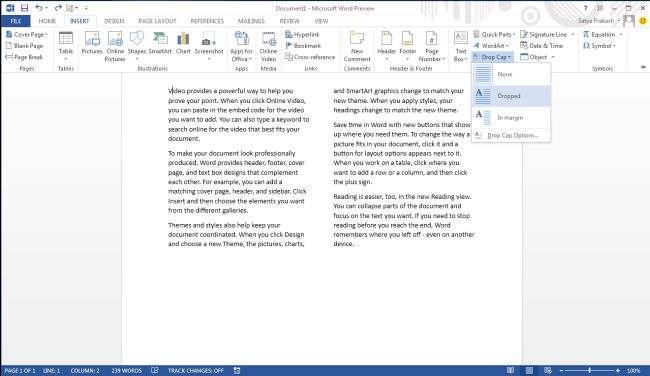Switch to the REVIEW tab
The width and height of the screenshot is (650, 376).
(289, 21)
